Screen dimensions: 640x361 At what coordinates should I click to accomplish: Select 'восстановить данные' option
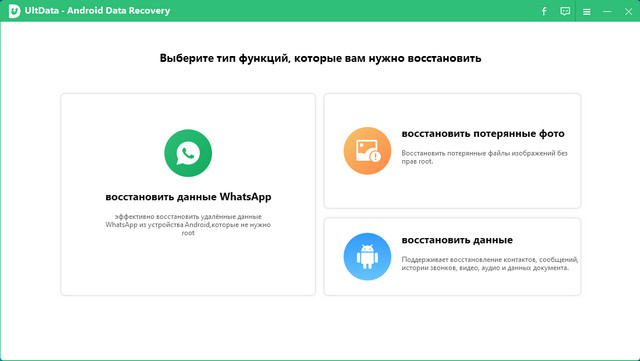(457, 240)
